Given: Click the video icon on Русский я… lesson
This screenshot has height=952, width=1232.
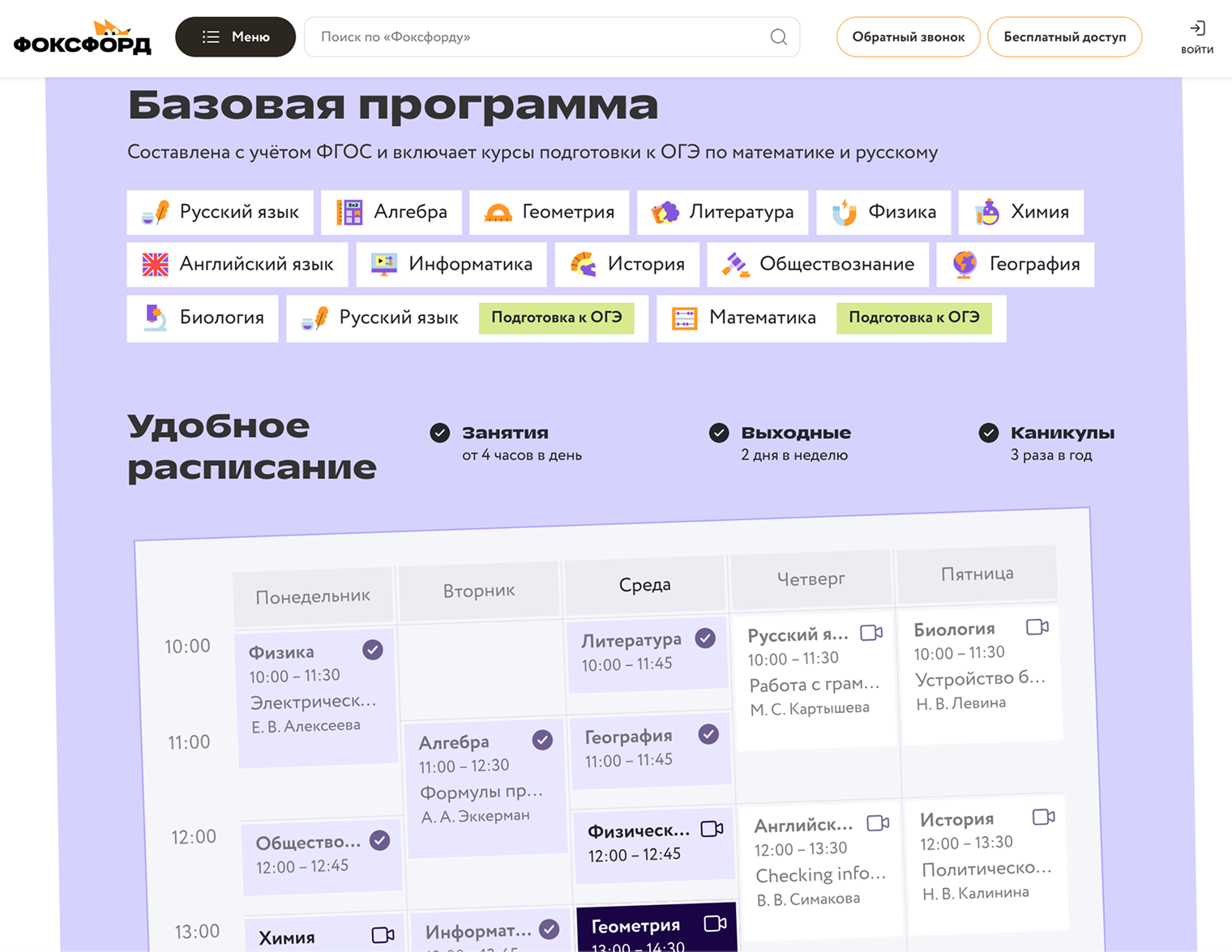Looking at the screenshot, I should (x=871, y=633).
